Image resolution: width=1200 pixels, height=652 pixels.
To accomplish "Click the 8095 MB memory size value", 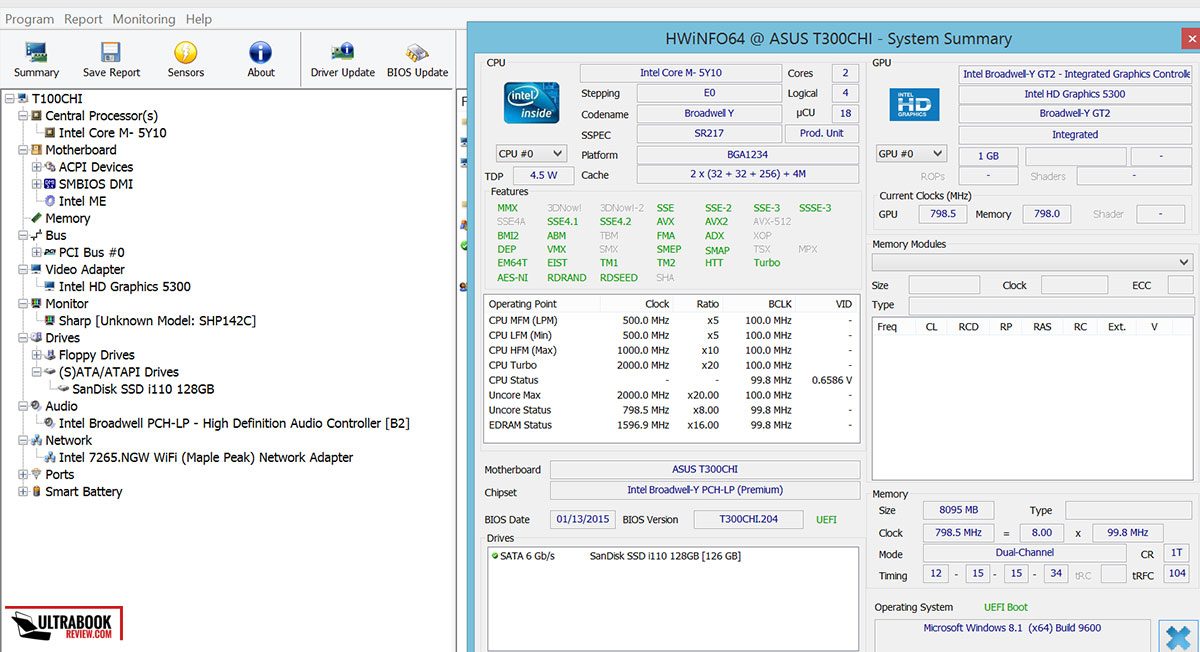I will click(958, 510).
